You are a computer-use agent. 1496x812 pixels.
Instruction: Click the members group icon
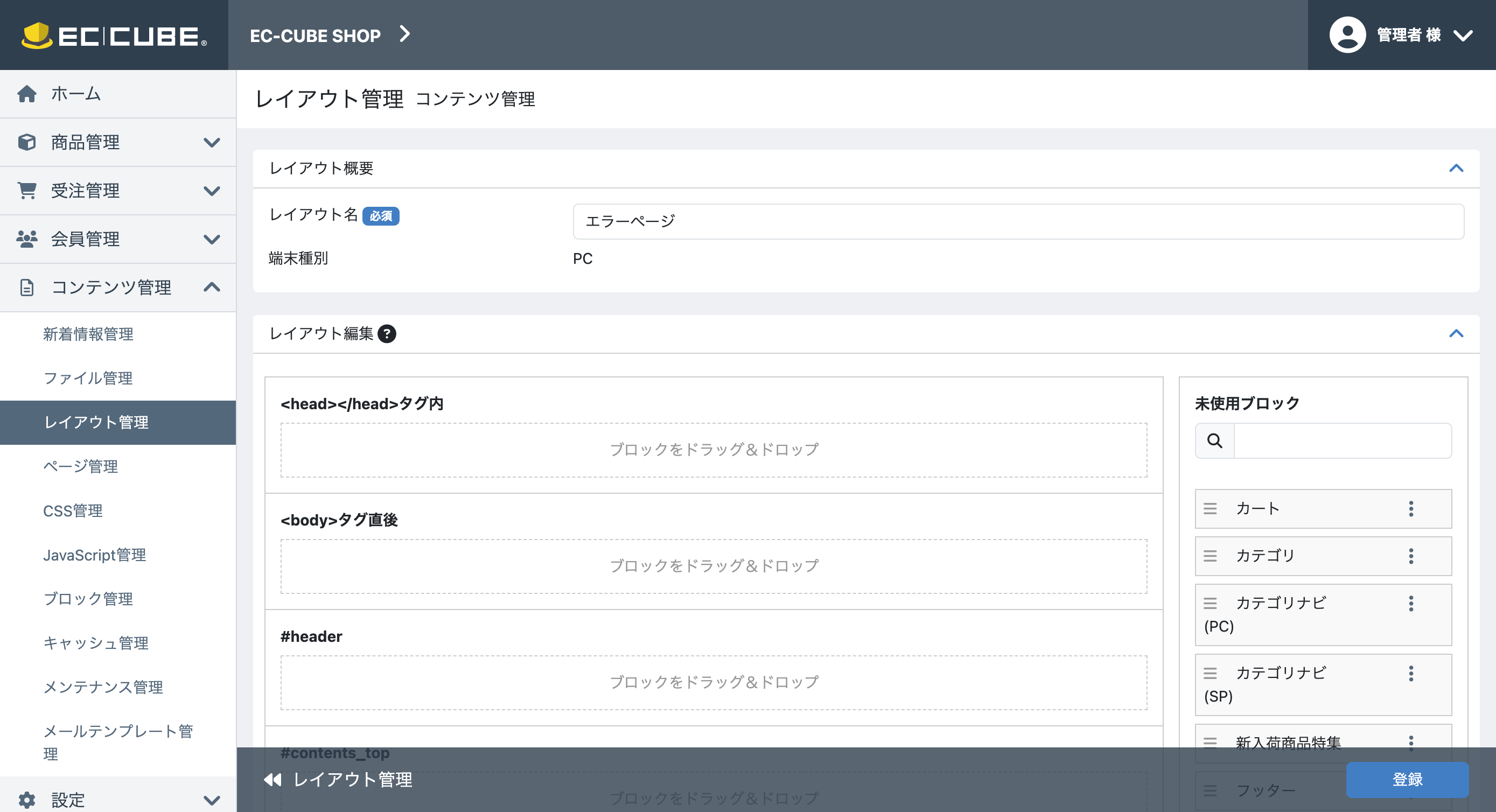(x=27, y=239)
